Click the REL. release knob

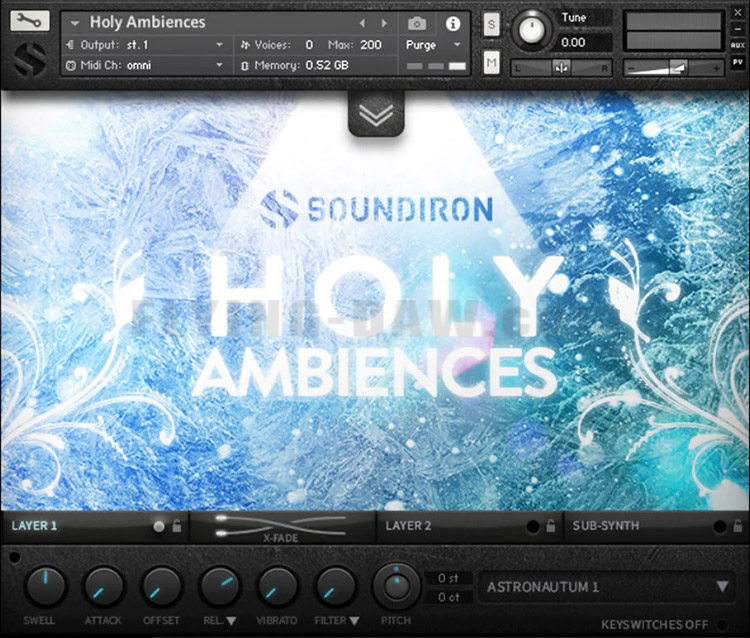[220, 587]
